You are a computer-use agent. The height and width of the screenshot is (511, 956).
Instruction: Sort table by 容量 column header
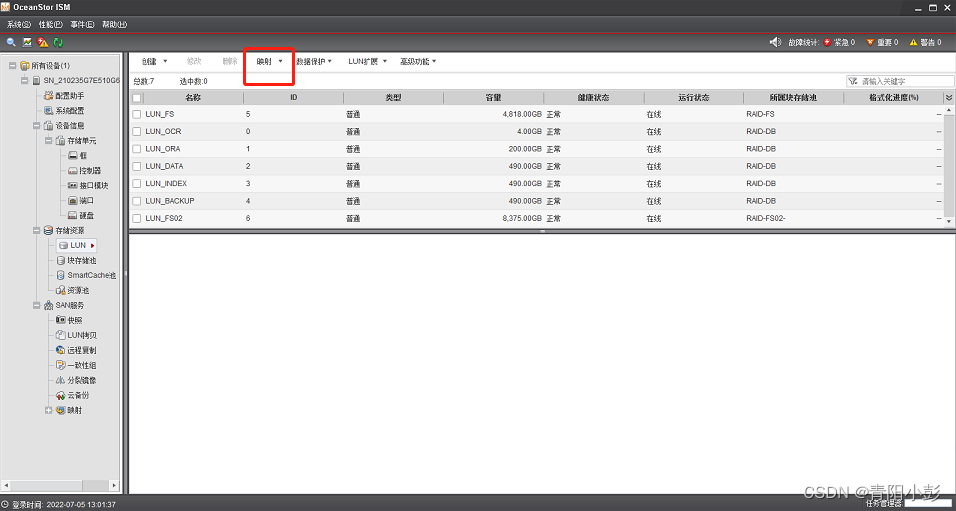click(x=493, y=98)
